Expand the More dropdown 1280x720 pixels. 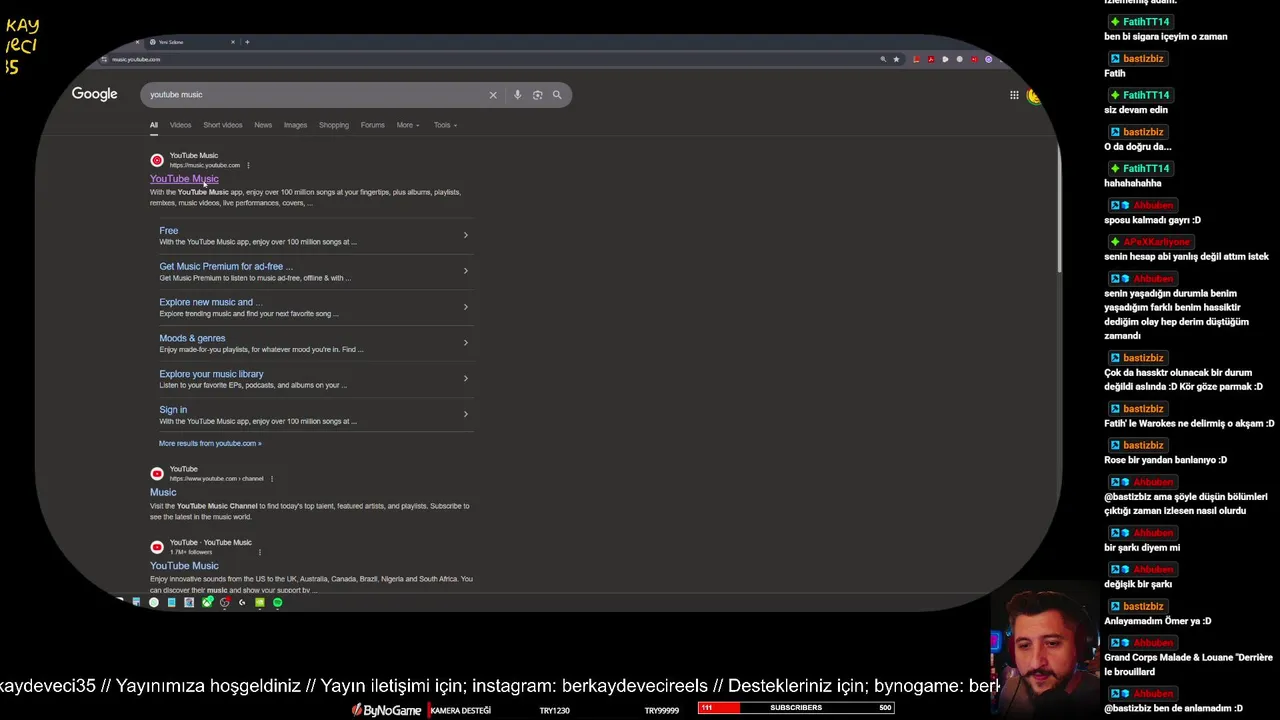coord(408,125)
